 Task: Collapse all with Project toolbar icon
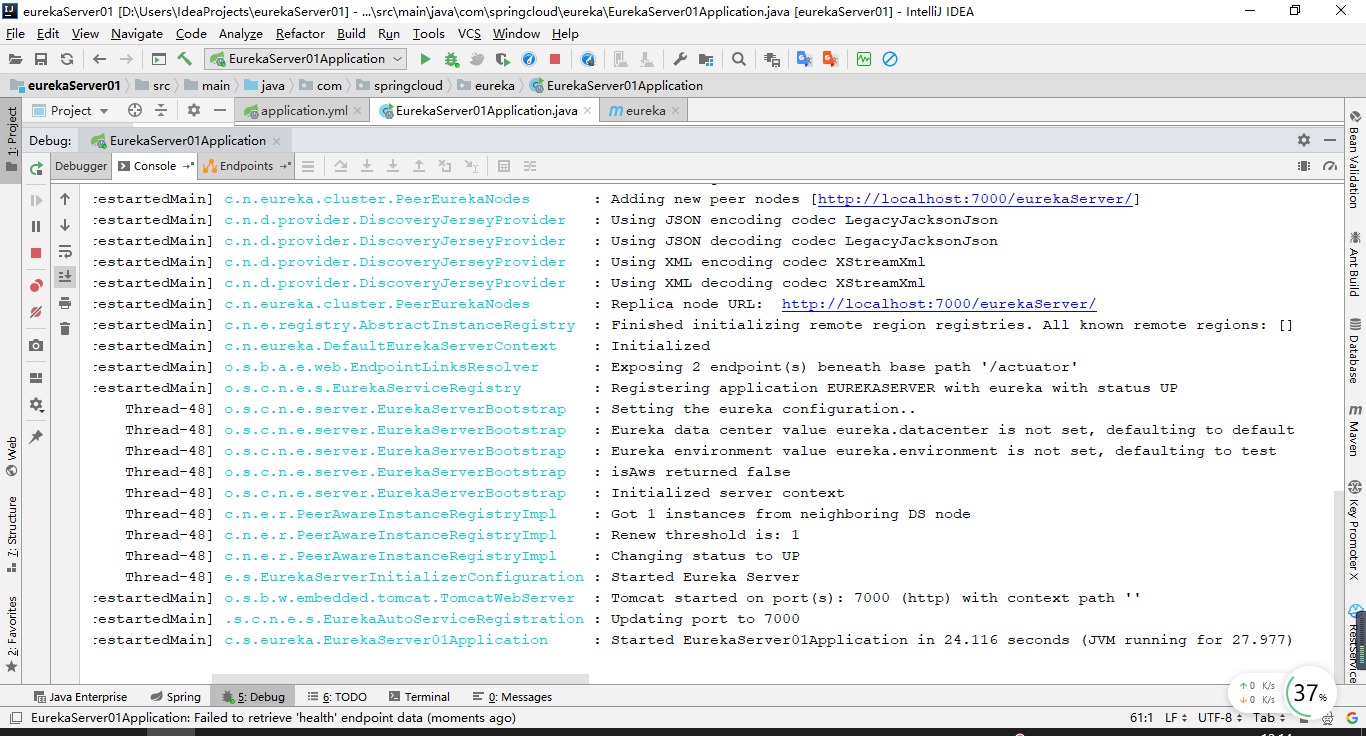[x=161, y=110]
